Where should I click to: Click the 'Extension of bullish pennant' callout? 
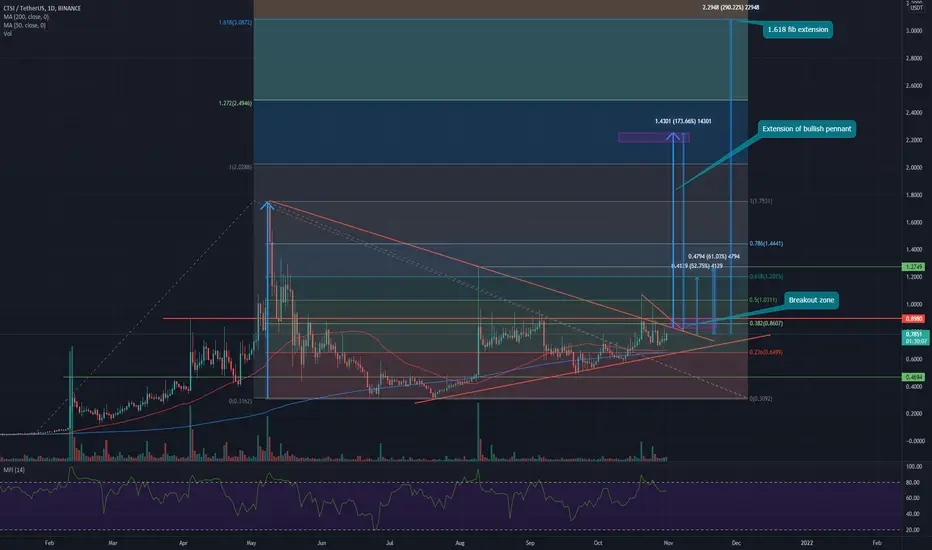point(807,129)
